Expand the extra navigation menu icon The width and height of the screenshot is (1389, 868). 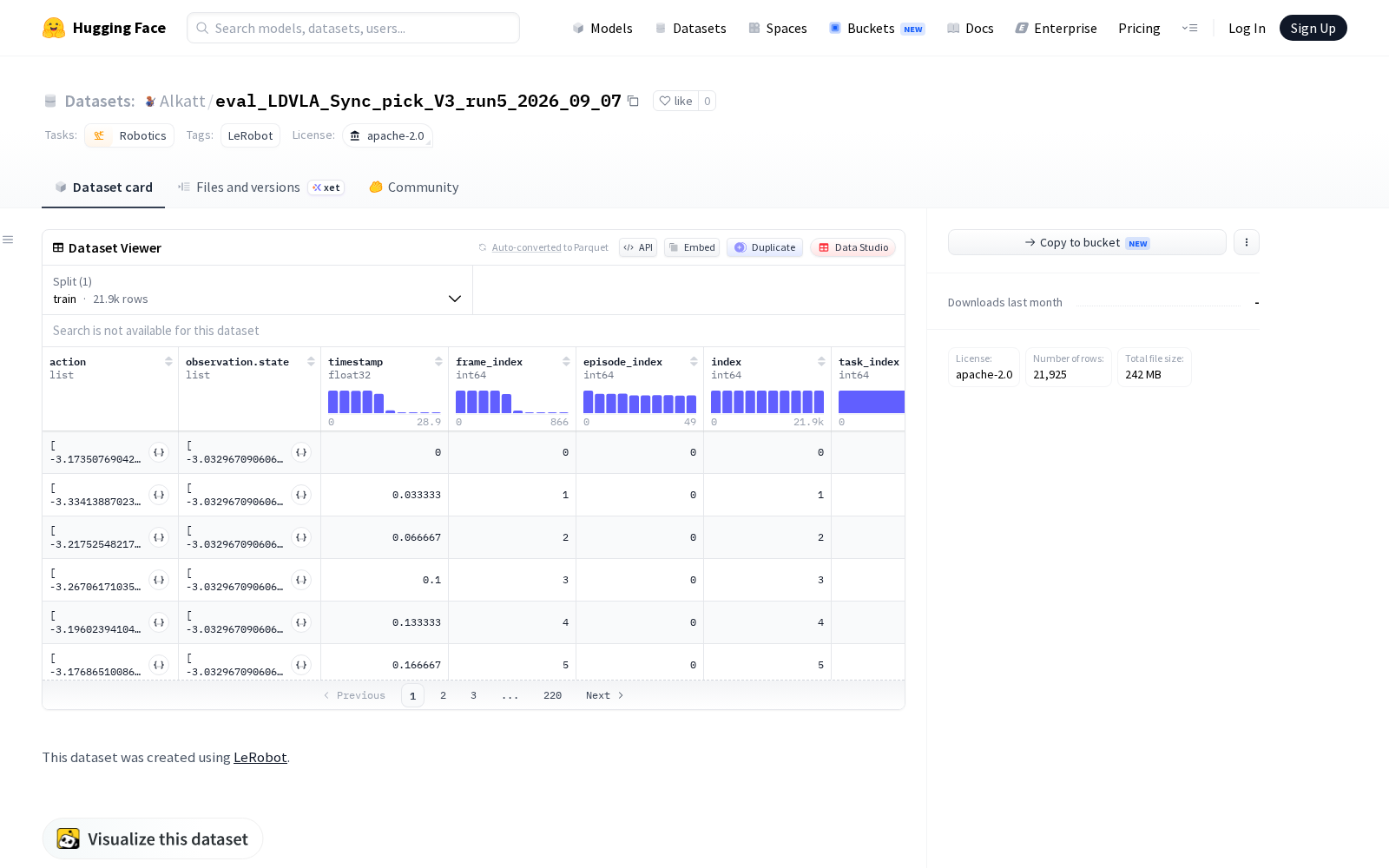point(1189,28)
